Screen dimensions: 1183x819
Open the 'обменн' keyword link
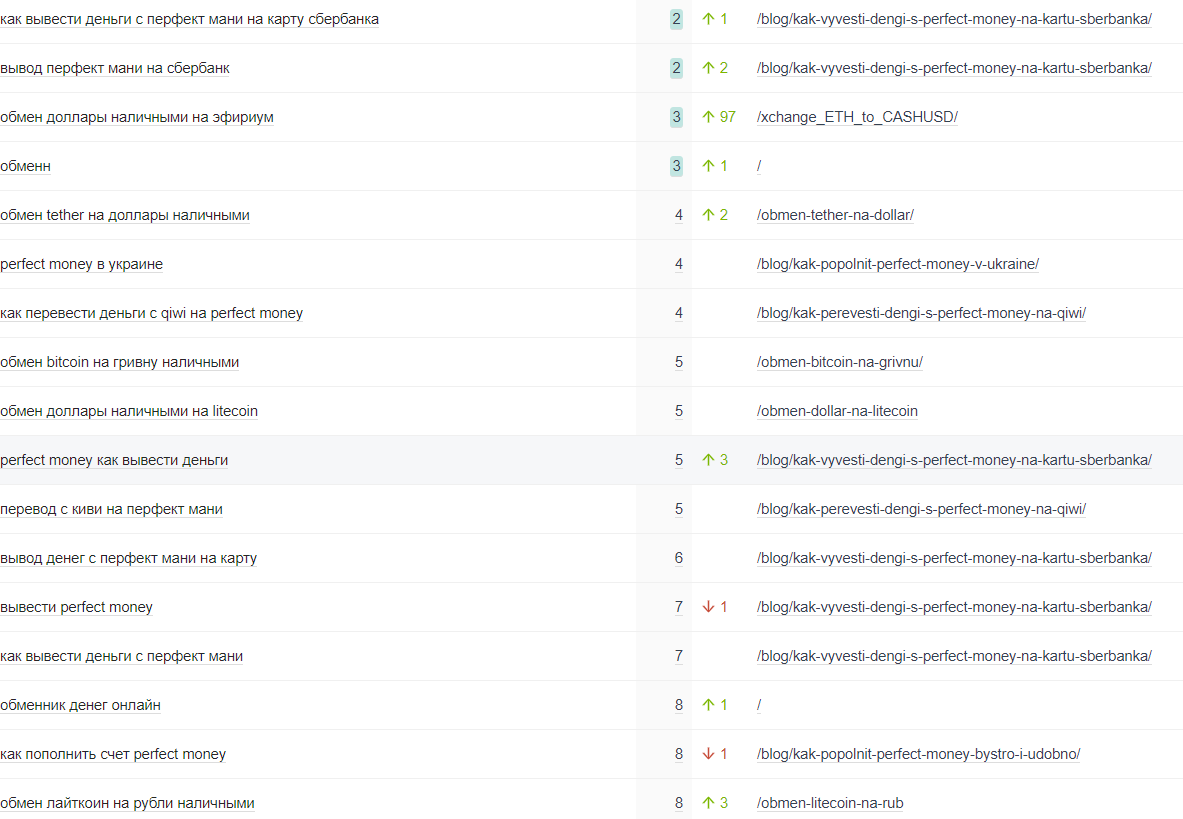click(25, 166)
